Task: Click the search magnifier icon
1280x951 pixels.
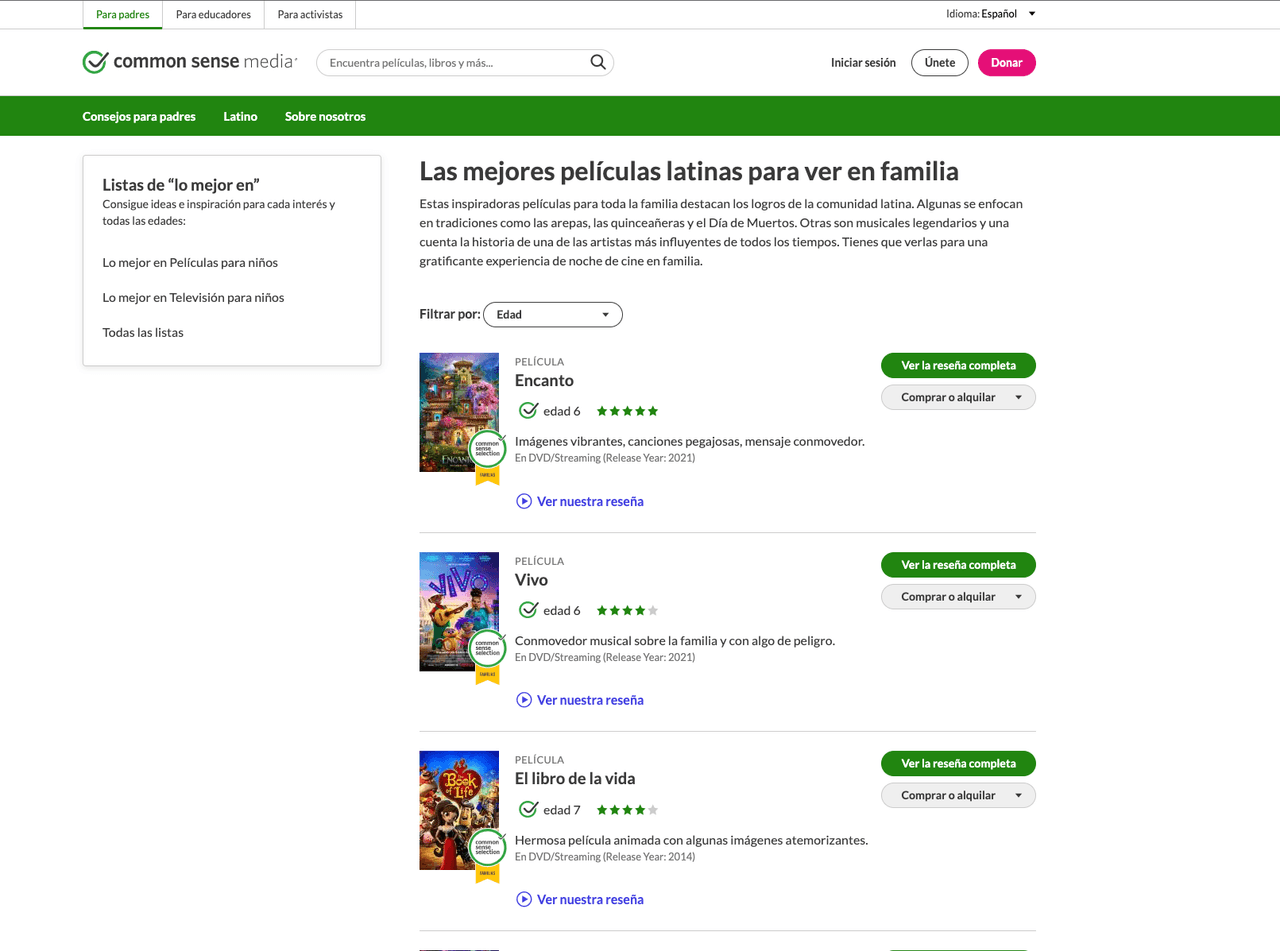Action: click(x=597, y=62)
